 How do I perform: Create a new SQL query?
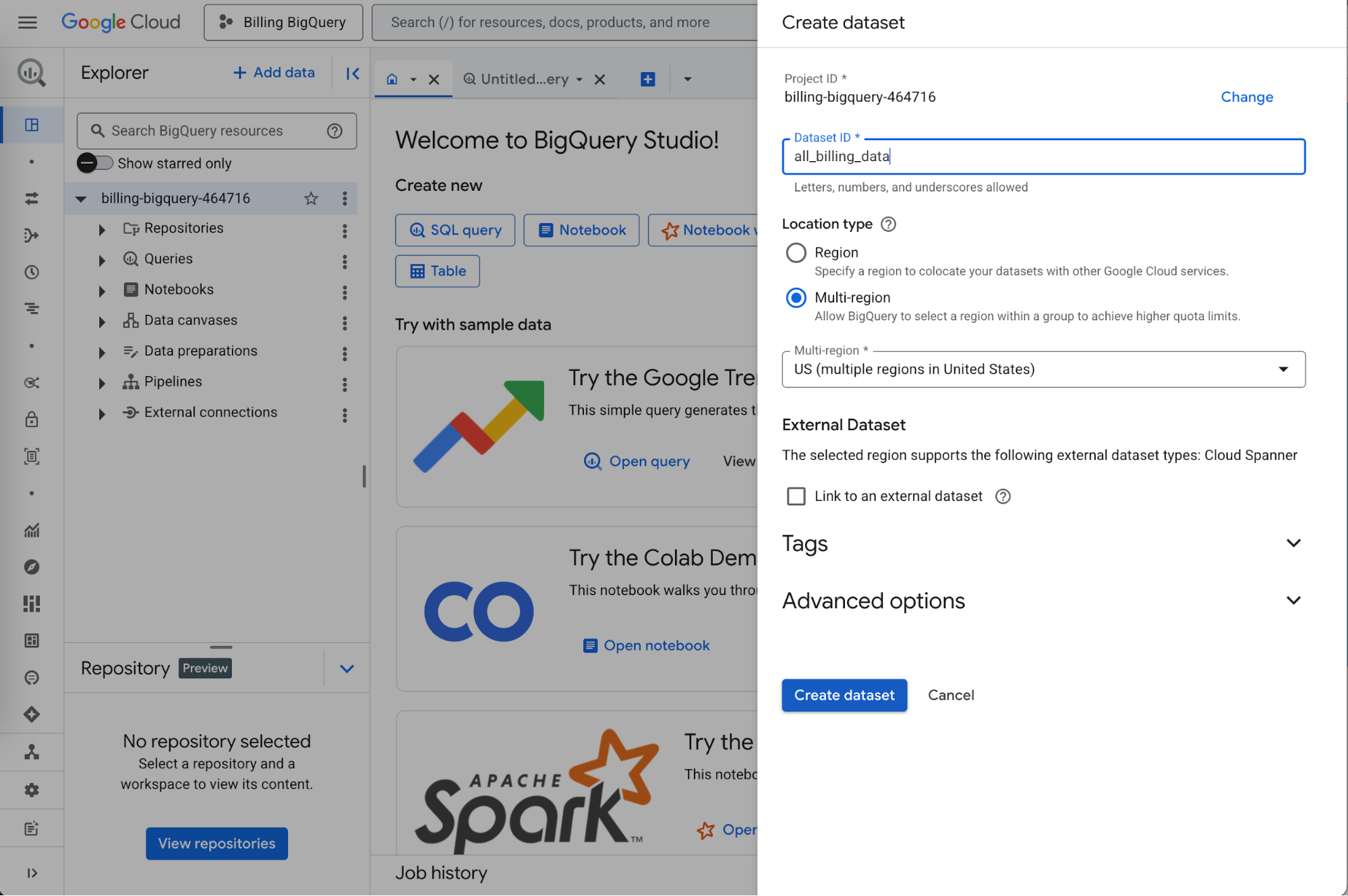[455, 231]
